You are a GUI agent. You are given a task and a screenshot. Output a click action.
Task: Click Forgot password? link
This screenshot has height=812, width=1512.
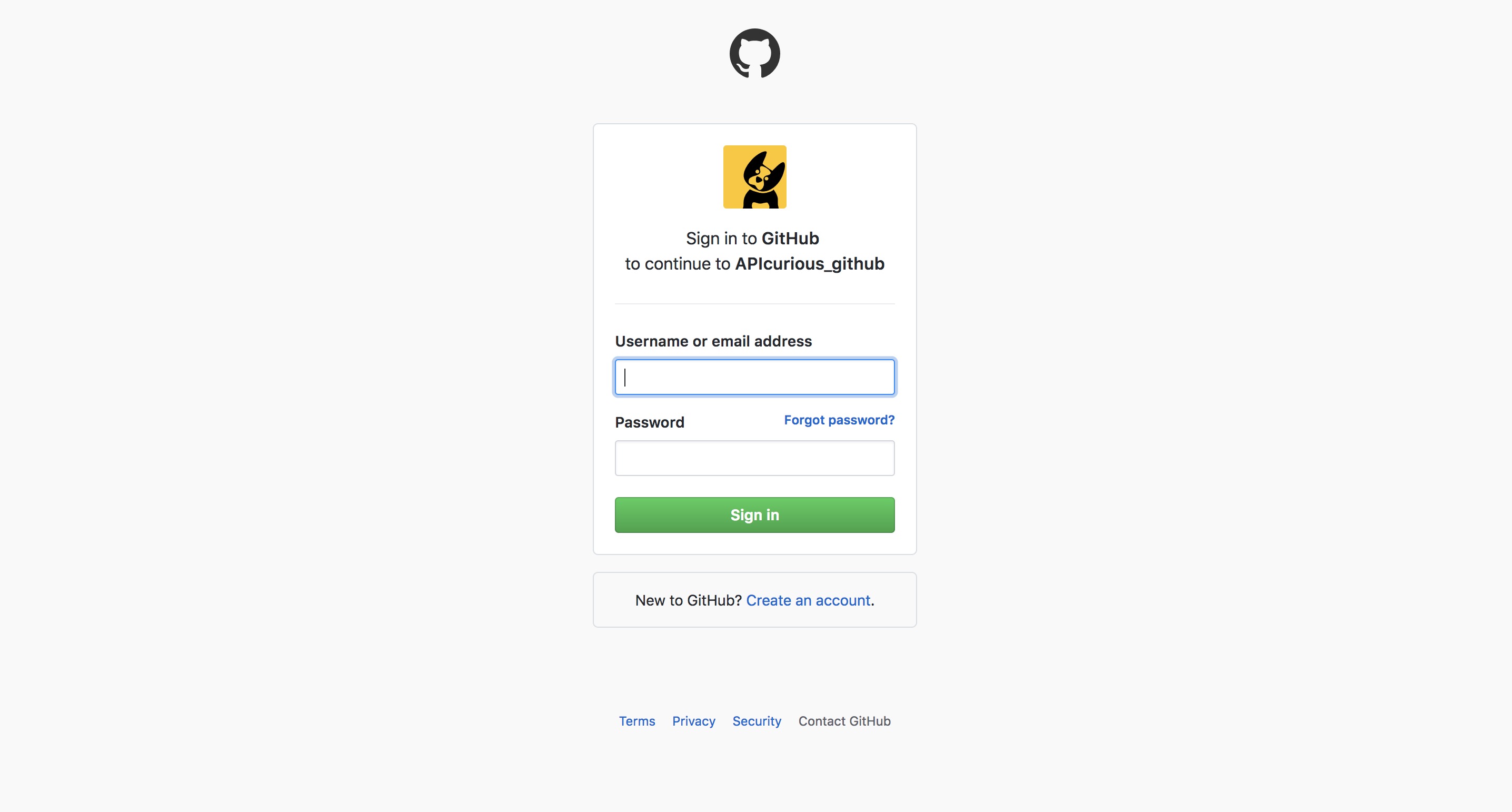839,420
